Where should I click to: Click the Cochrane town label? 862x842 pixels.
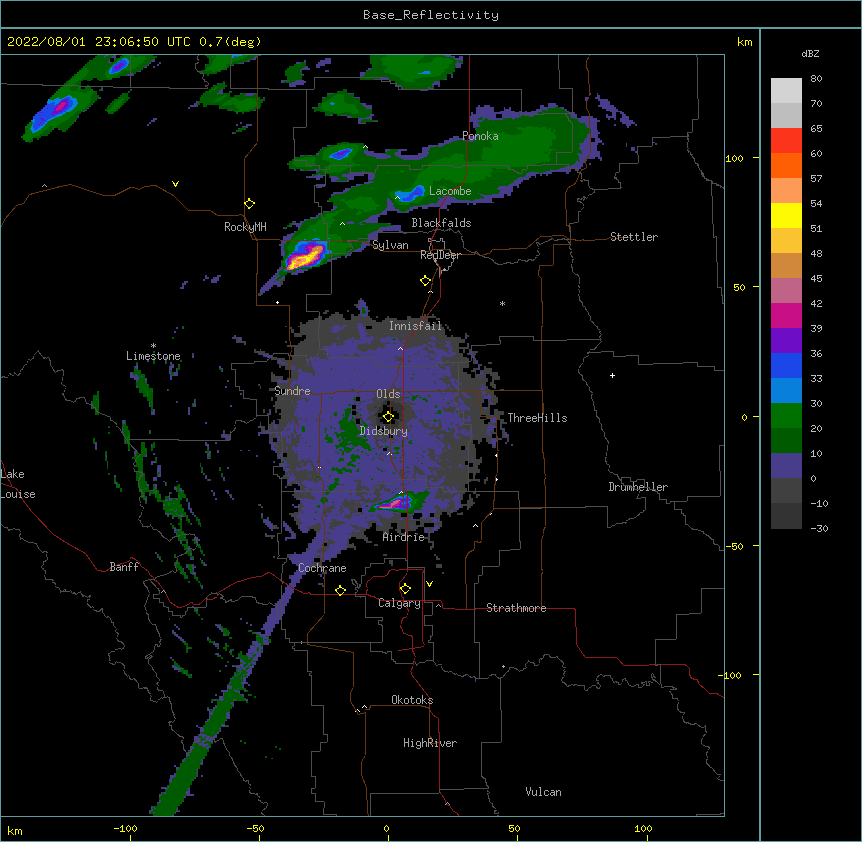pos(322,568)
